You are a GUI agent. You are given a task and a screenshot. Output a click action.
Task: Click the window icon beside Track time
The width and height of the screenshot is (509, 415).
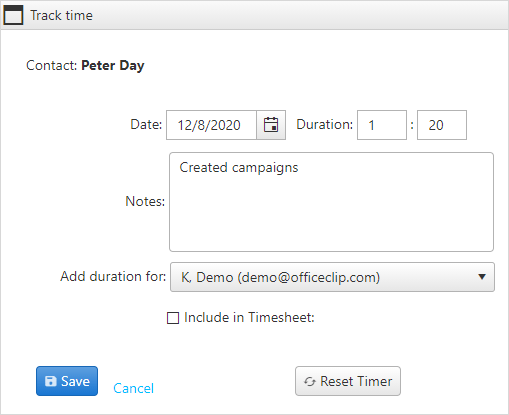(13, 15)
